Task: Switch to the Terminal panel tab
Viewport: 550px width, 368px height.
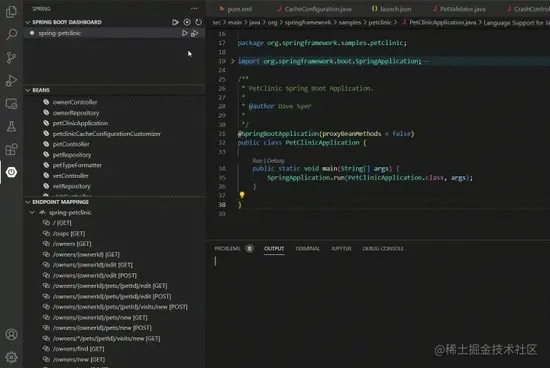Action: point(307,248)
